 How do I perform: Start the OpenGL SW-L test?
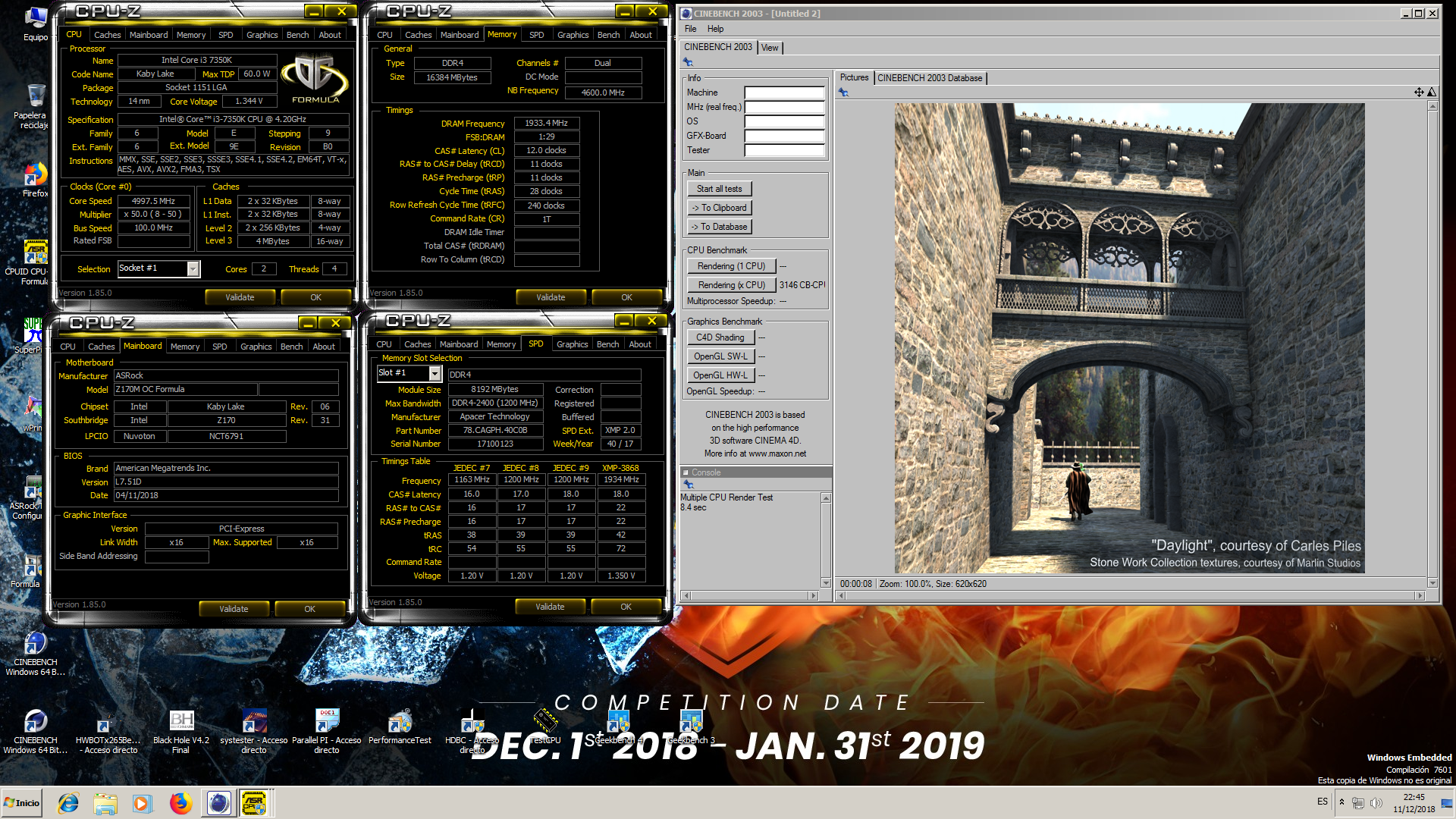pos(720,356)
